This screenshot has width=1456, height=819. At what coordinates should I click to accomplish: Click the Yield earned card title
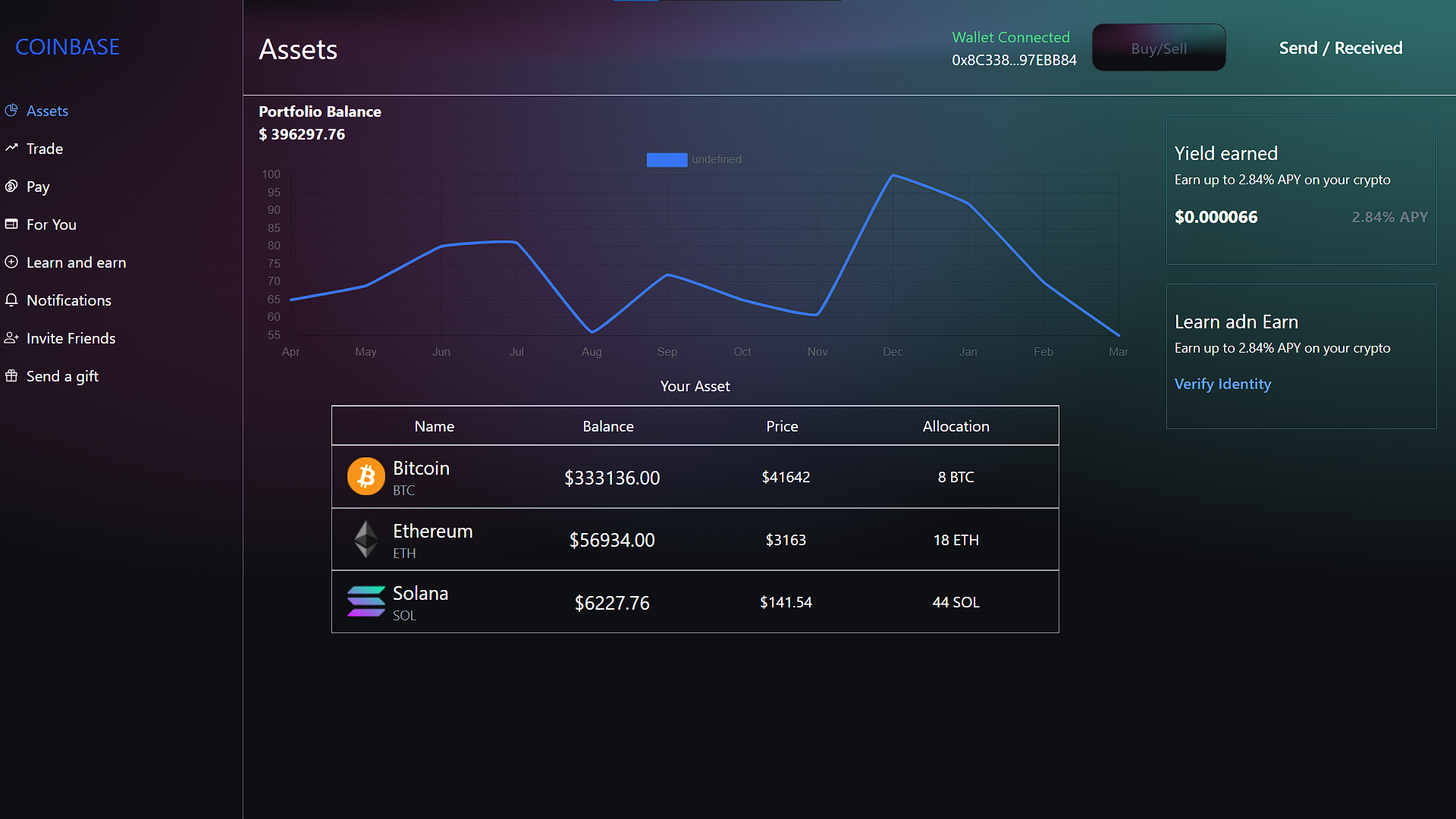coord(1225,153)
